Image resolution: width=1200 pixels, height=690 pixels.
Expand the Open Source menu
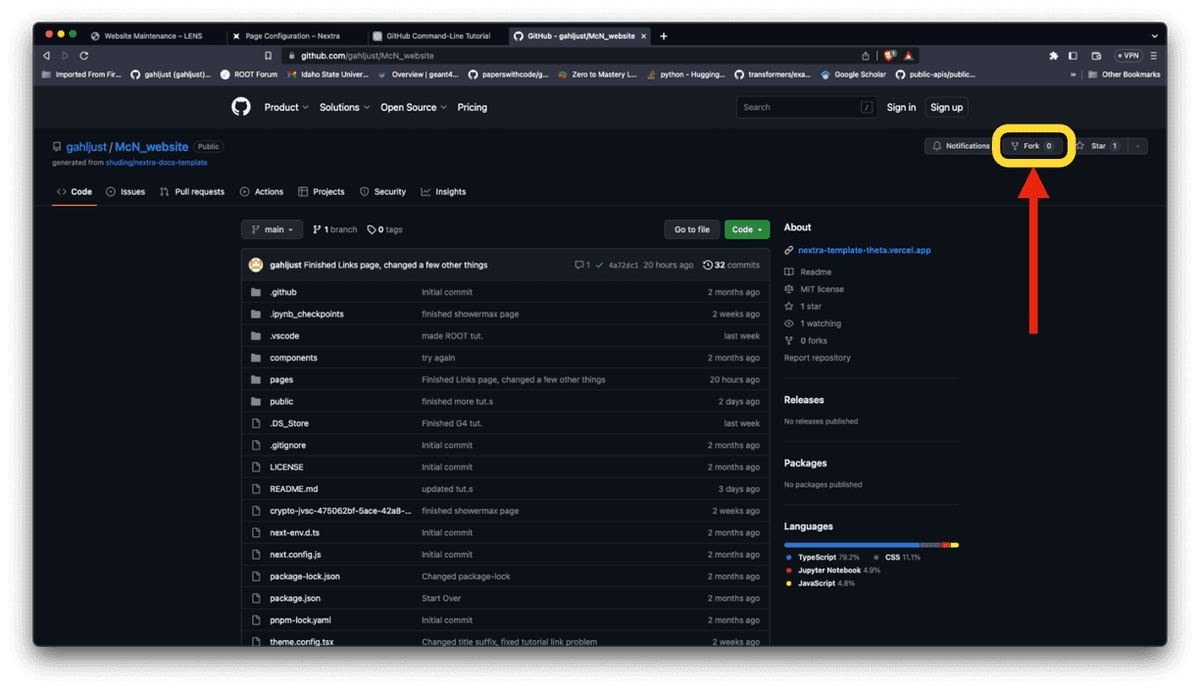coord(414,107)
